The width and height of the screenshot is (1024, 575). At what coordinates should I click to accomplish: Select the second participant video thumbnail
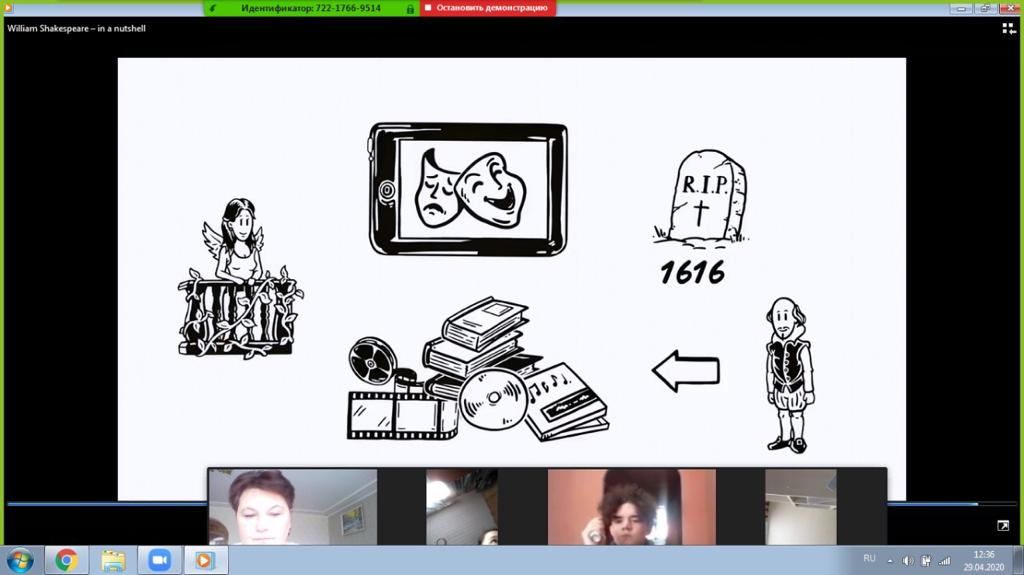point(461,507)
